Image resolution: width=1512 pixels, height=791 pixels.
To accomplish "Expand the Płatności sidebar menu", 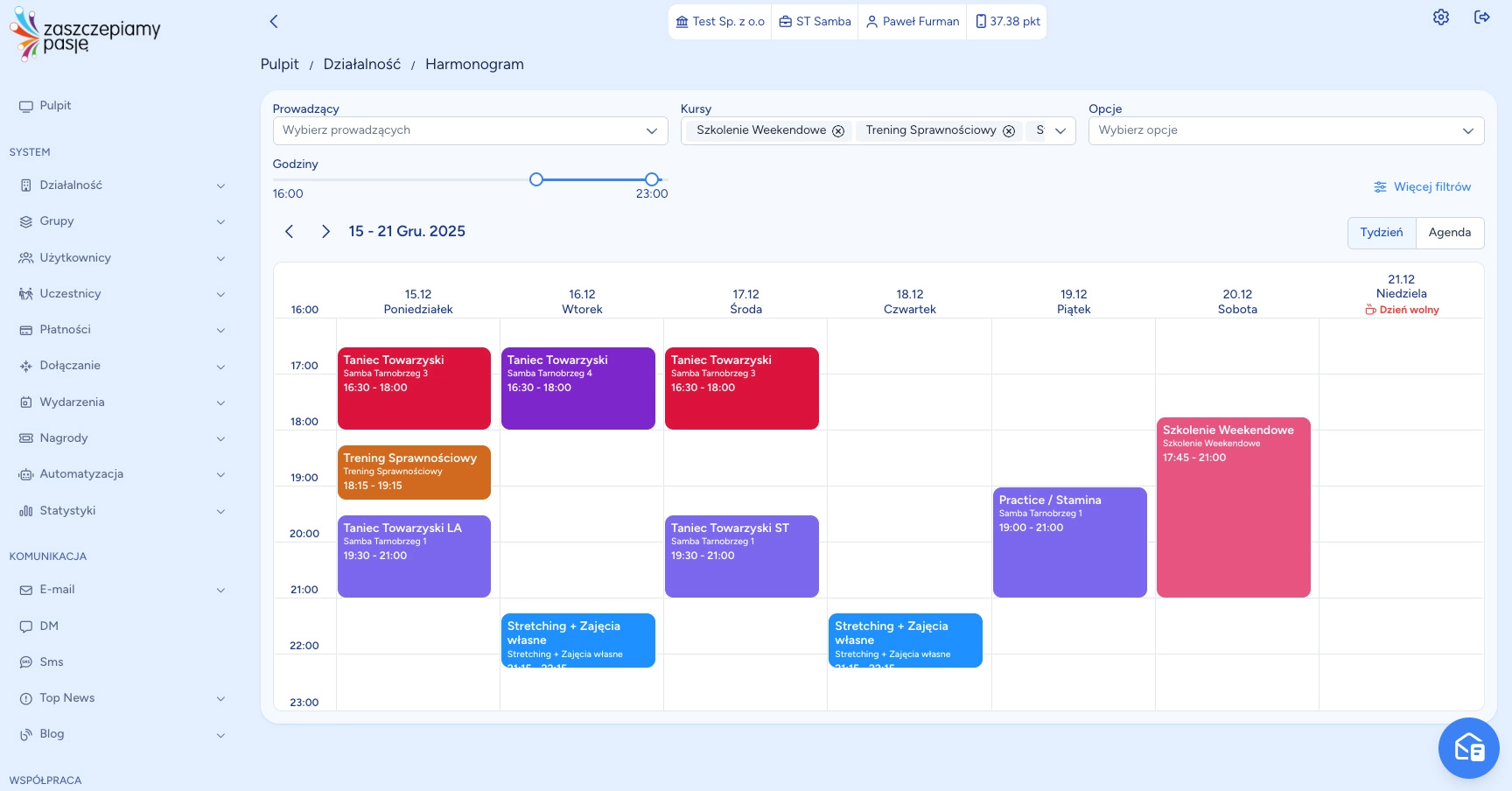I will tap(121, 330).
